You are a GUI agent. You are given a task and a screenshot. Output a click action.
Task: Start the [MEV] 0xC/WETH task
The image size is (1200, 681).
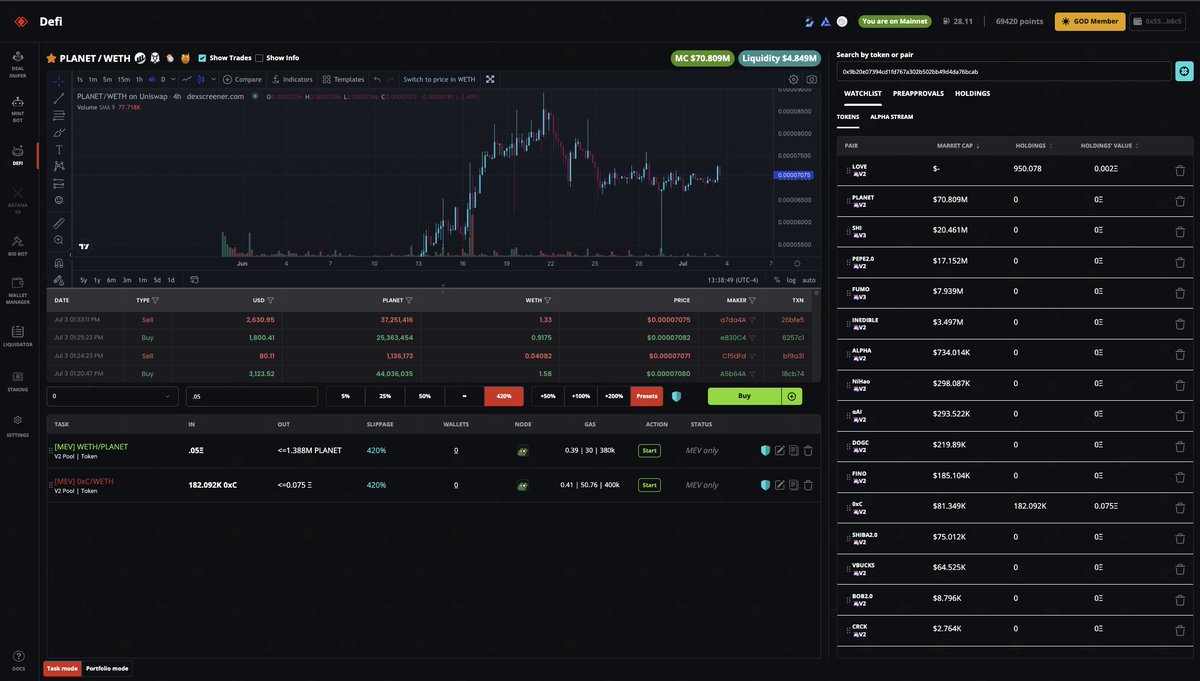[650, 485]
